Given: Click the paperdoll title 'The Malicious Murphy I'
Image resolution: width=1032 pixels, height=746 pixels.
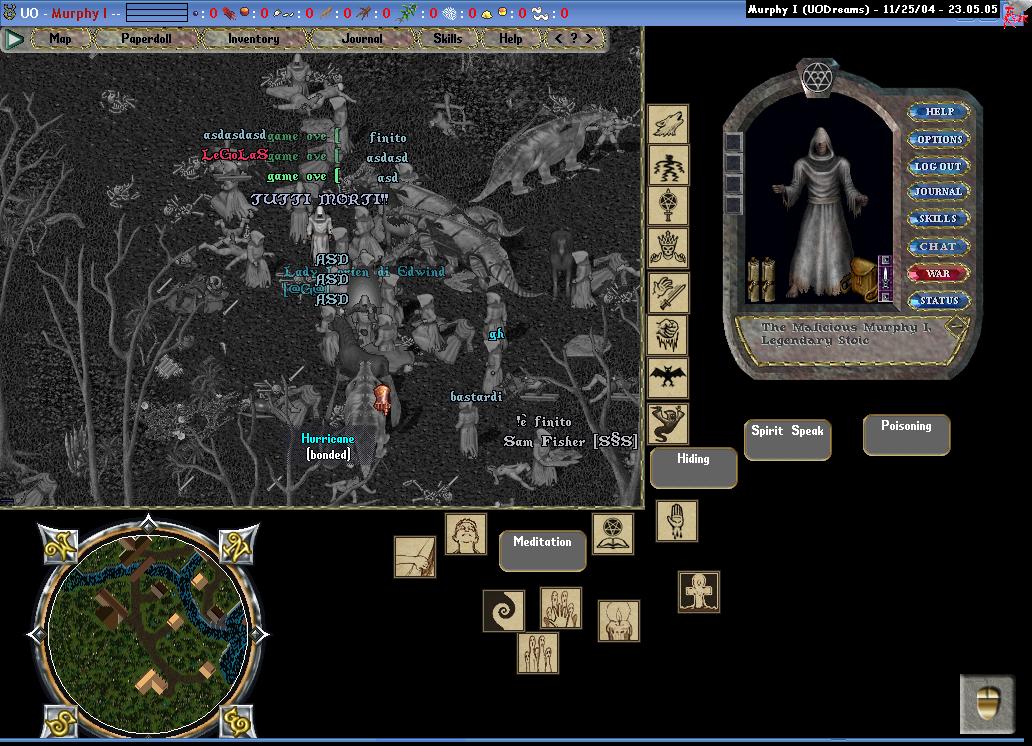Looking at the screenshot, I should point(846,327).
